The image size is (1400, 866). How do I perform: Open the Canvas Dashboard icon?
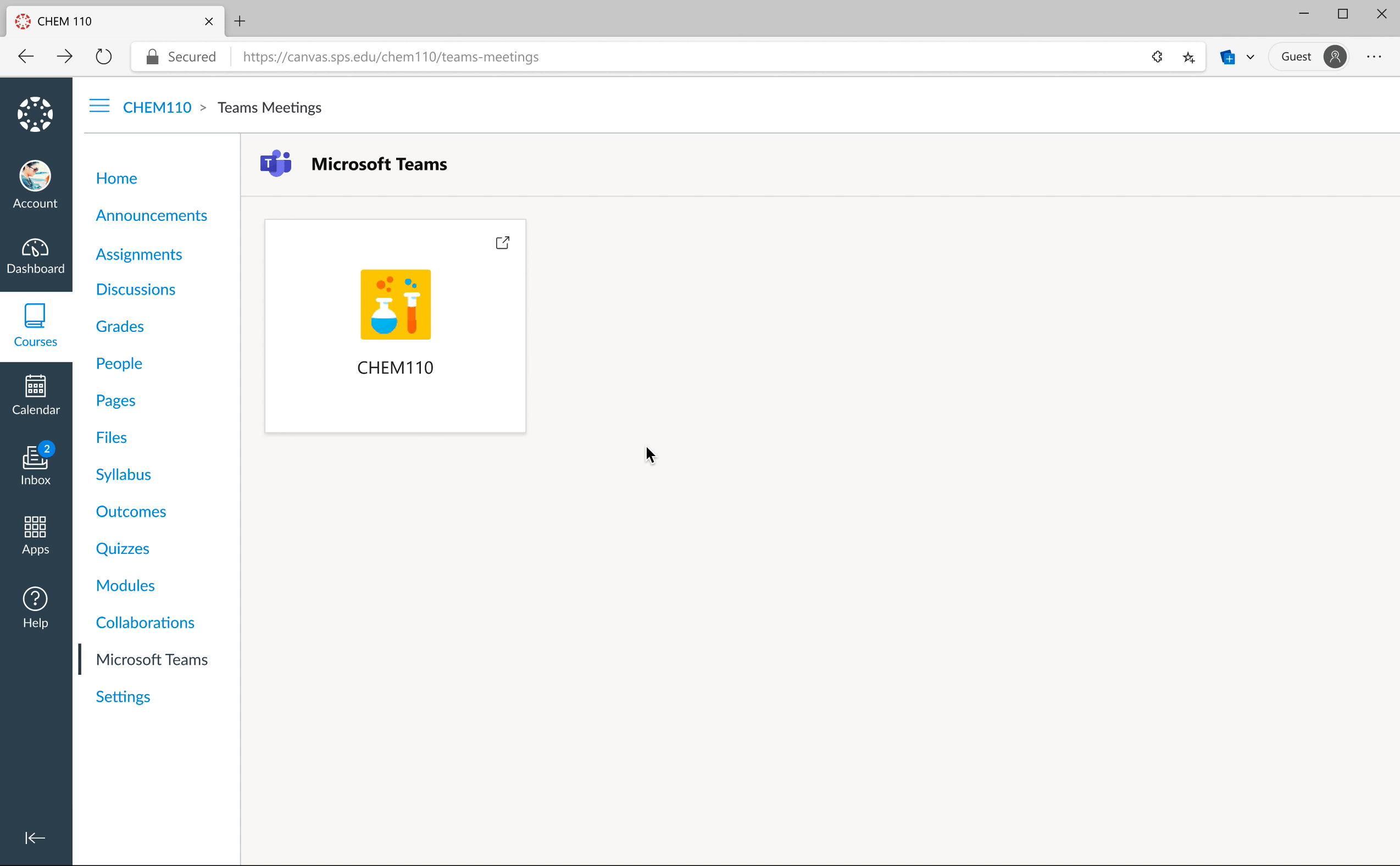coord(35,256)
